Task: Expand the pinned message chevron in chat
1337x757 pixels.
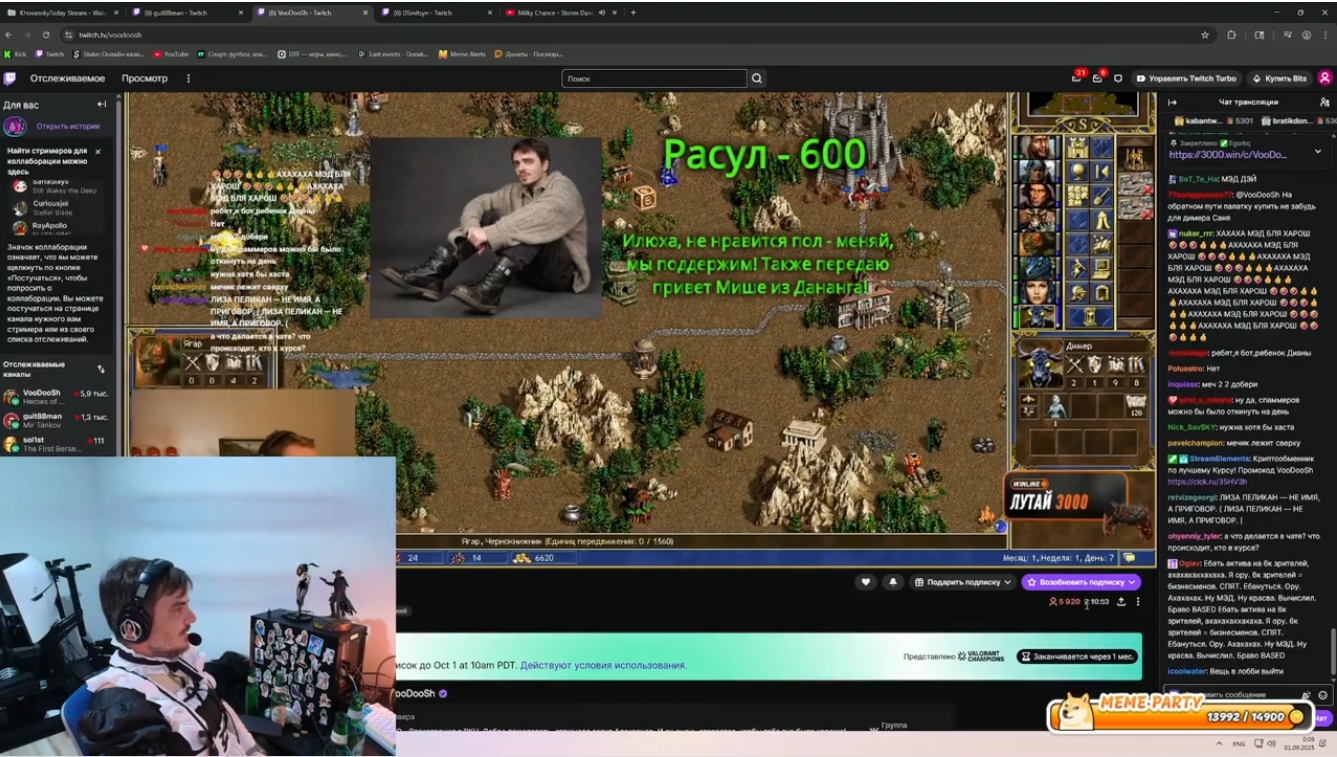Action: [1317, 150]
